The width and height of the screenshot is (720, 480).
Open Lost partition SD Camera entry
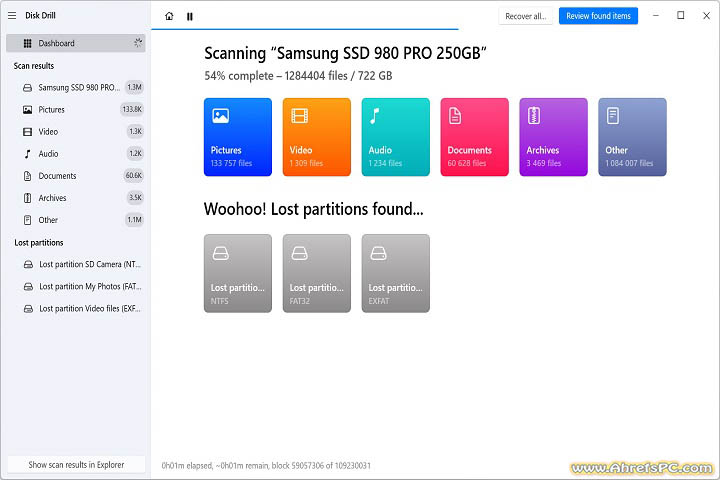click(x=76, y=264)
